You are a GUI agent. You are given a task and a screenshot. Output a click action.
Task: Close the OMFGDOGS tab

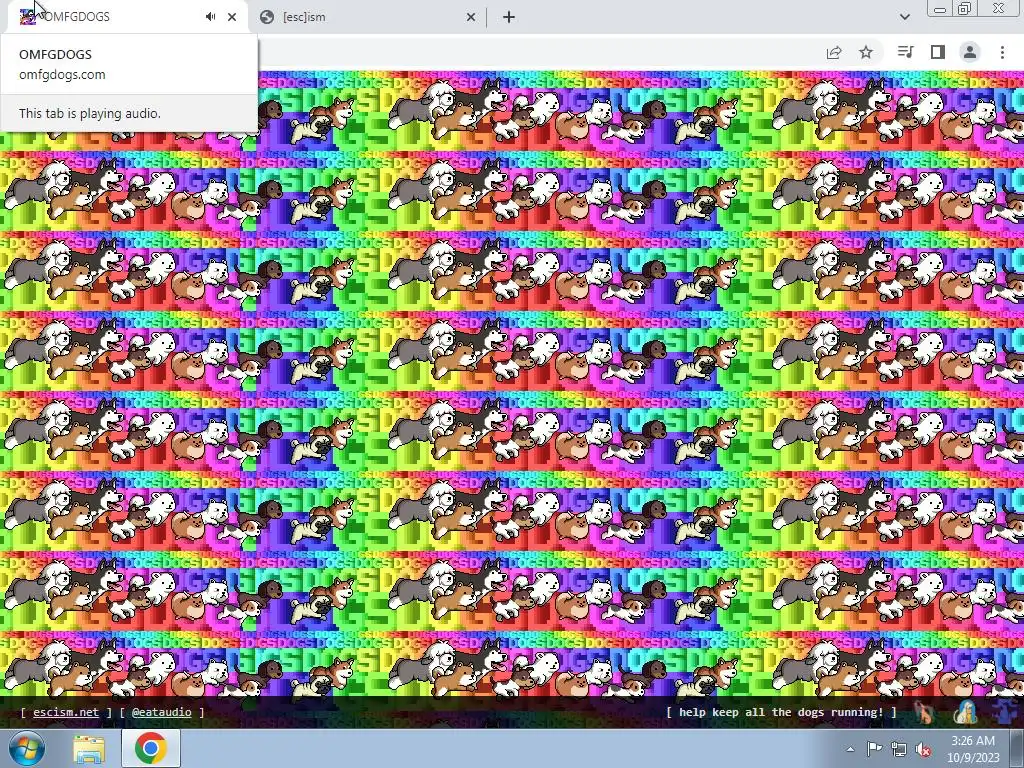click(x=232, y=17)
